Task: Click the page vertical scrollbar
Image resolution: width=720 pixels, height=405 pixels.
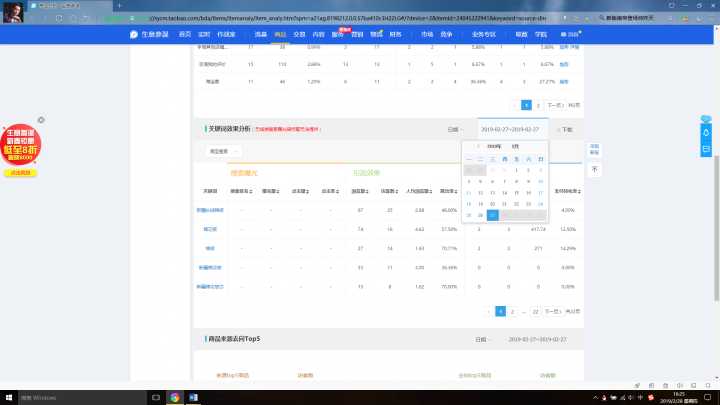Action: 716,228
